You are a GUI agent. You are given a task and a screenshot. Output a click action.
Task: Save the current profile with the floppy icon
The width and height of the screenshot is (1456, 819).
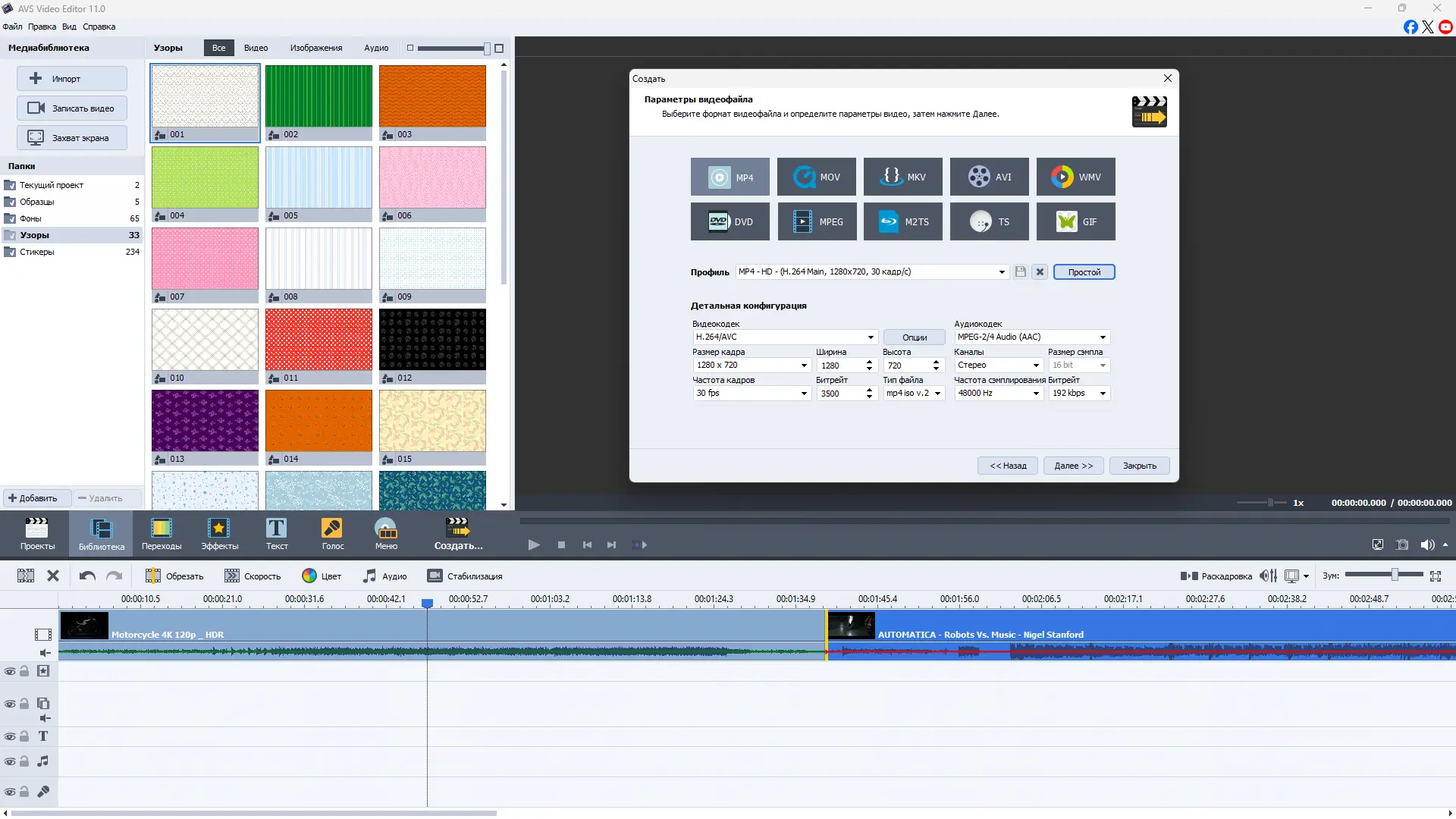1021,271
